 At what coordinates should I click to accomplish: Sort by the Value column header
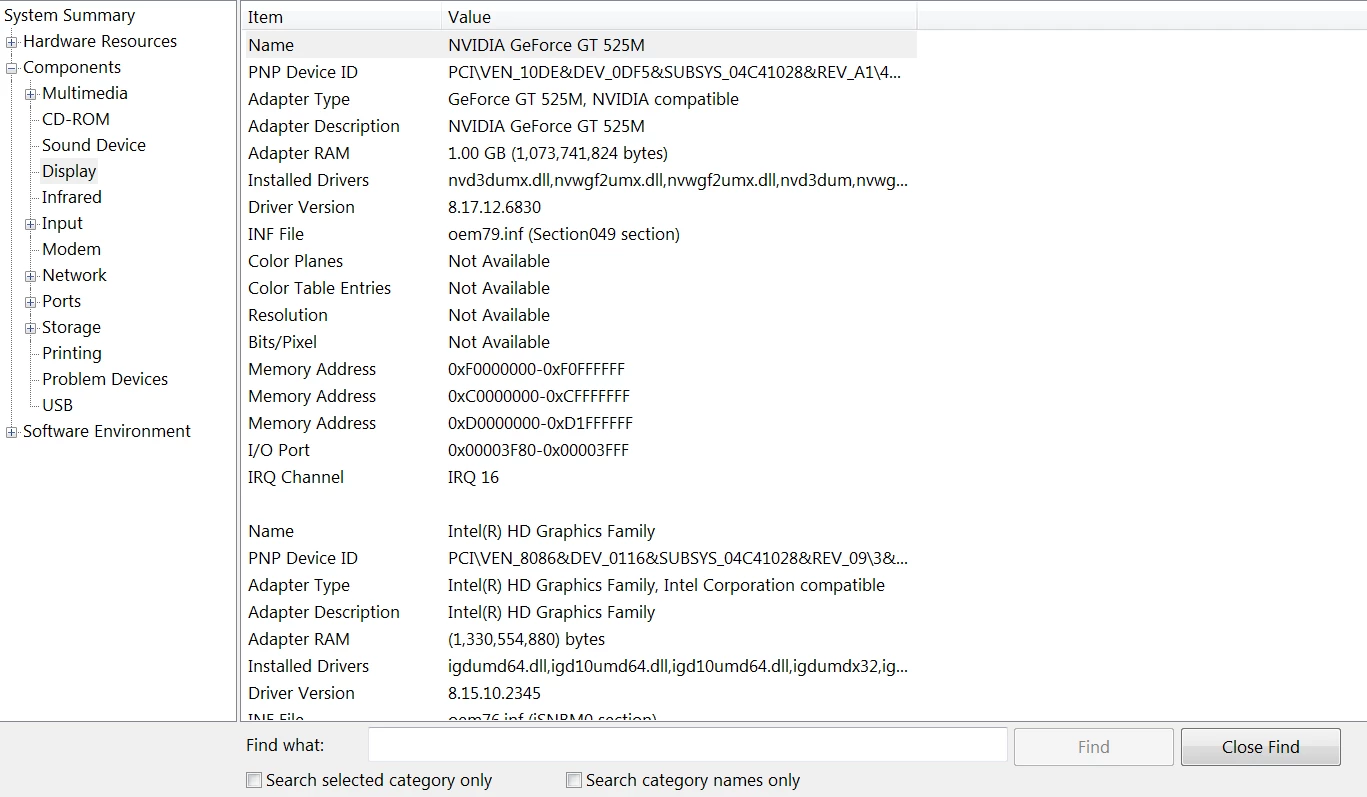click(x=679, y=17)
